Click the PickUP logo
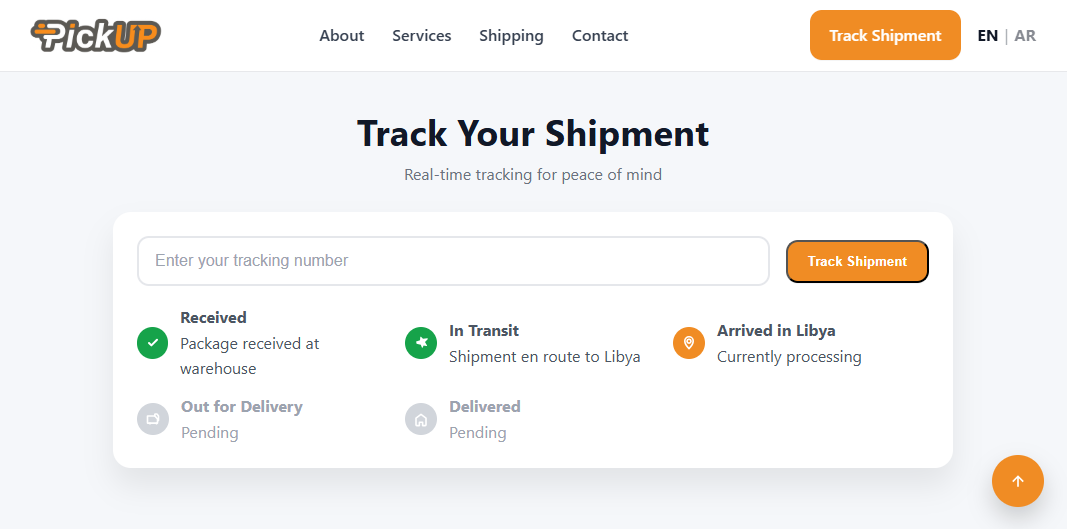This screenshot has height=529, width=1067. 96,36
